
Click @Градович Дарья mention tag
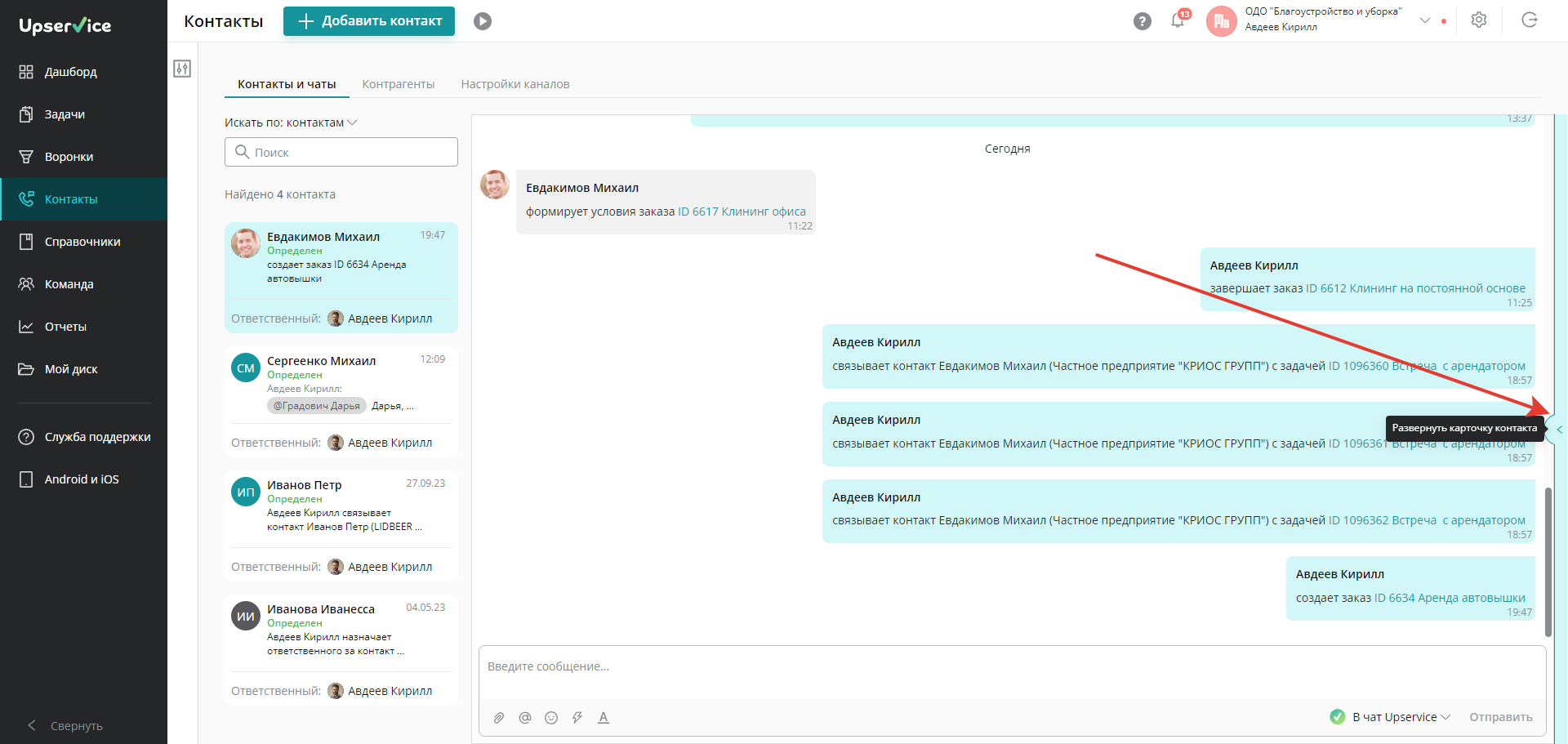coord(317,406)
